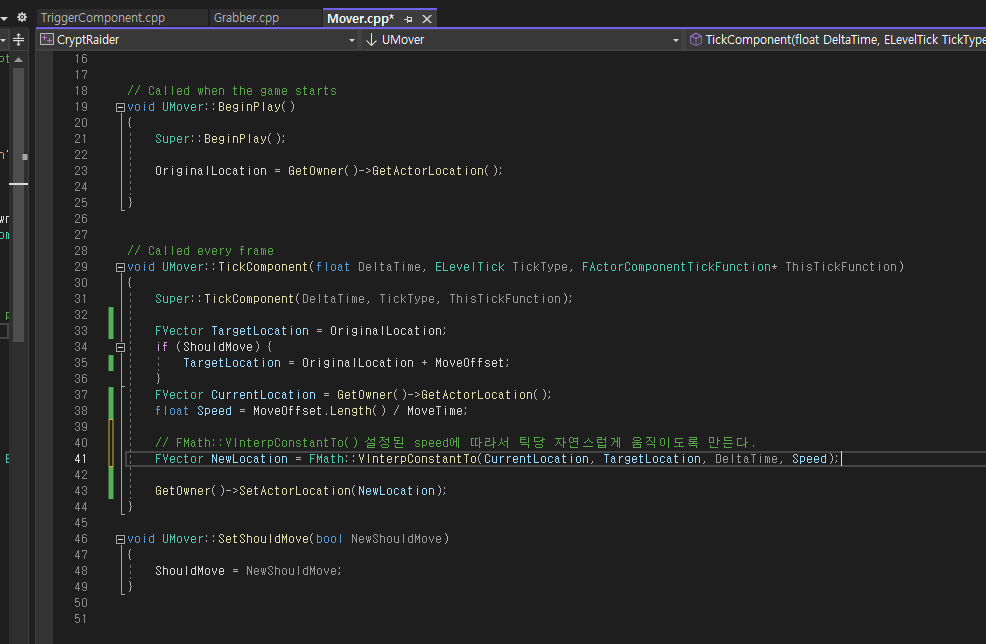The image size is (986, 644).
Task: Click 'FActorComponentTickFunction' on line 29
Action: (x=676, y=267)
